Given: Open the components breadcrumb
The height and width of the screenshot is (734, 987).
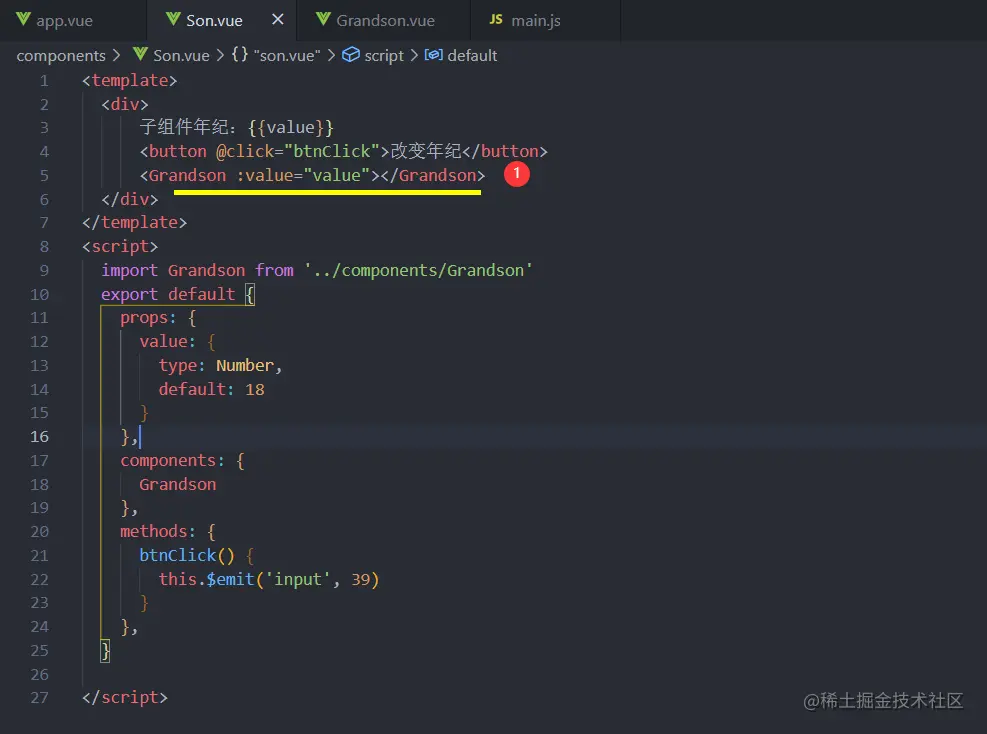Looking at the screenshot, I should (61, 55).
